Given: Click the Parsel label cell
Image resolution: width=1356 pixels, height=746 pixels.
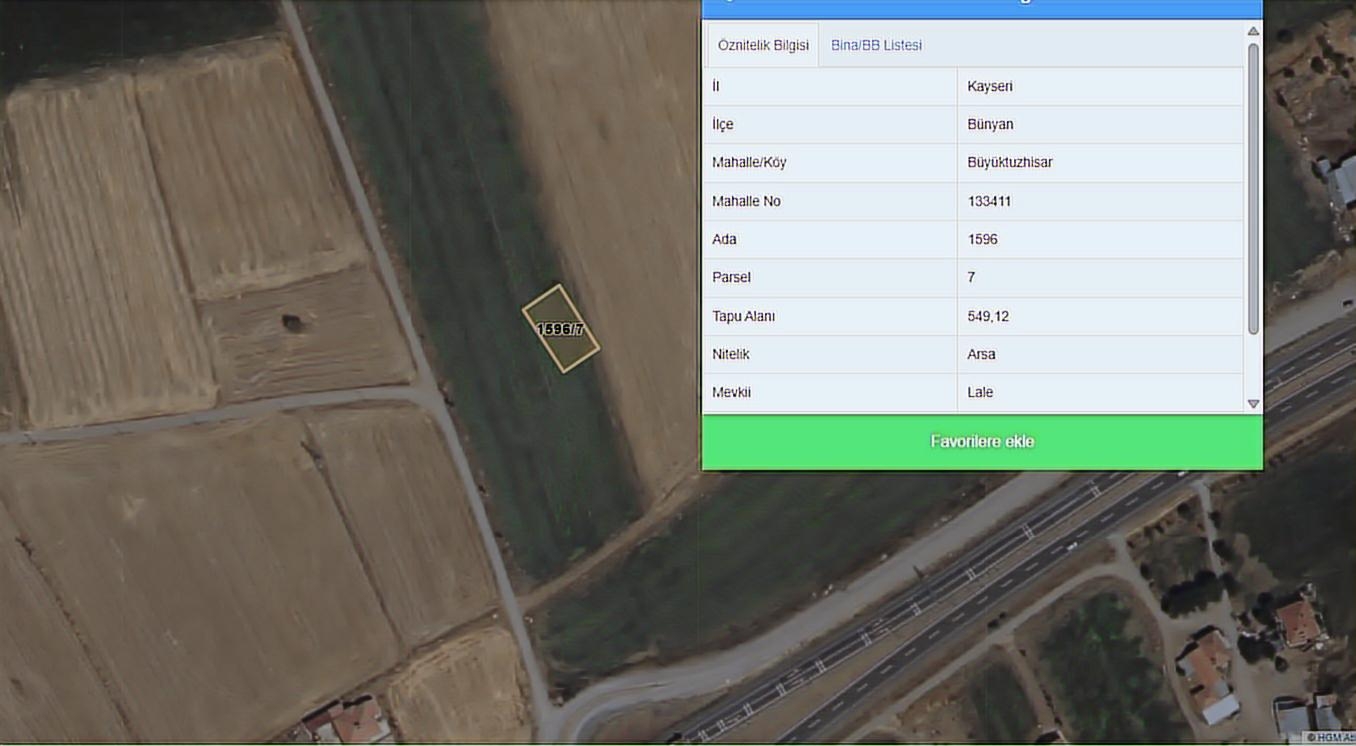Looking at the screenshot, I should coord(830,277).
